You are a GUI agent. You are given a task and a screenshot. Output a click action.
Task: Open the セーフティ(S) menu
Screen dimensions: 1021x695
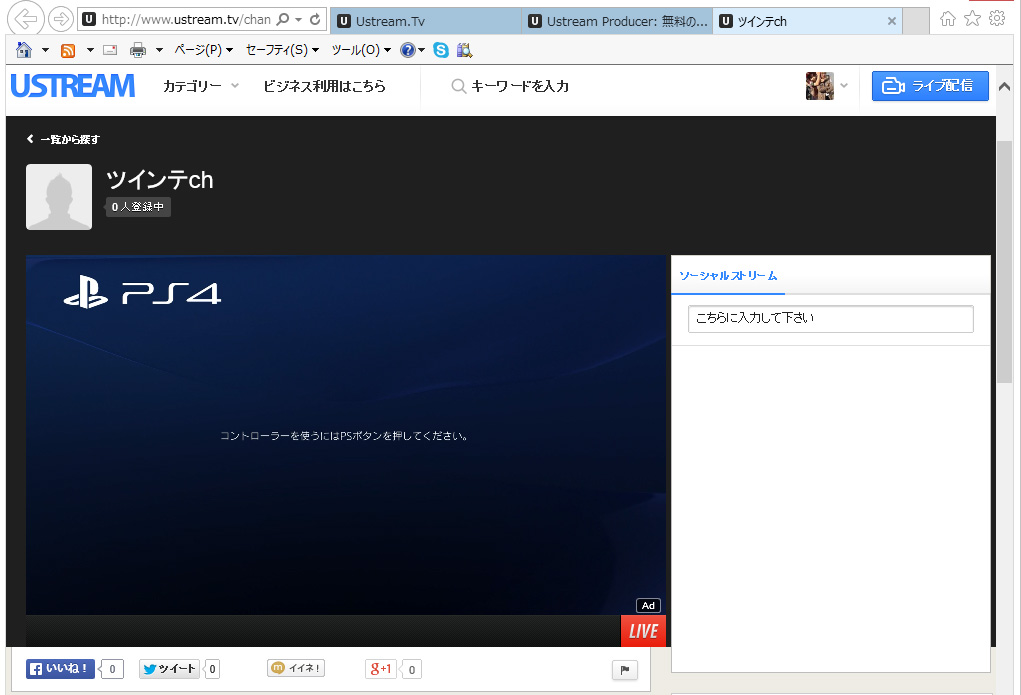[282, 50]
